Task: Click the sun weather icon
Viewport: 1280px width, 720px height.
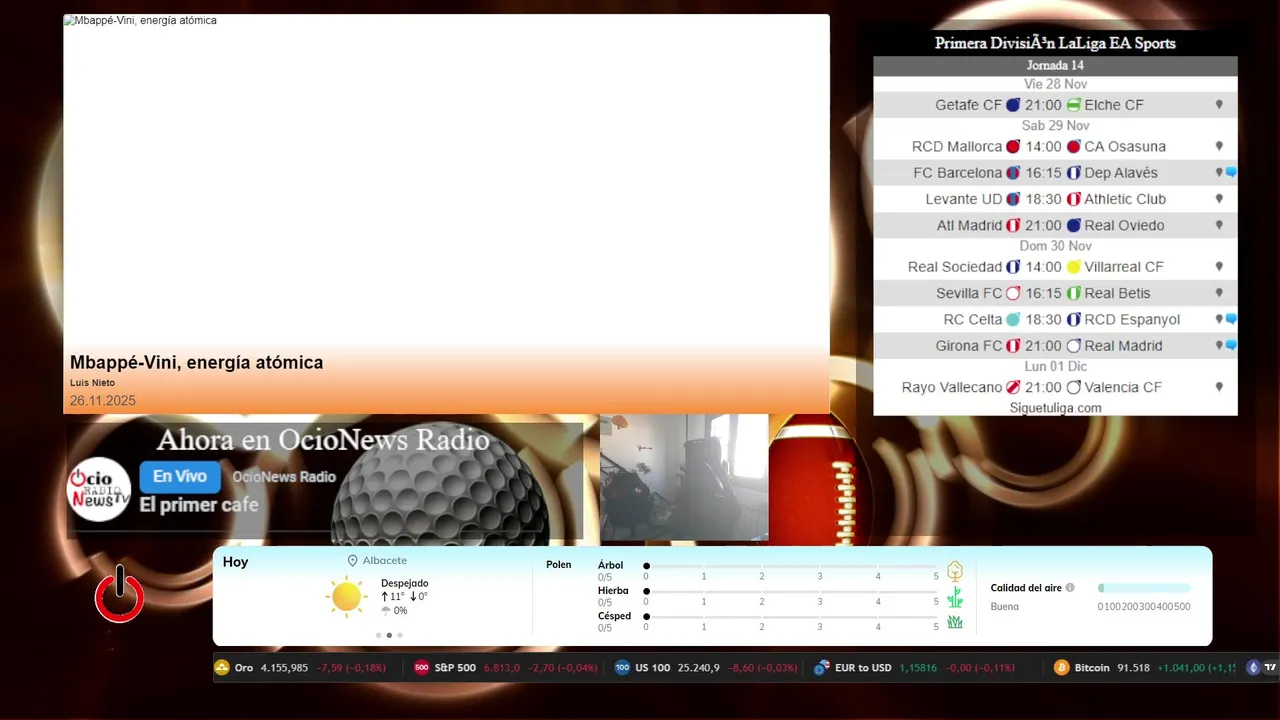Action: pos(346,596)
